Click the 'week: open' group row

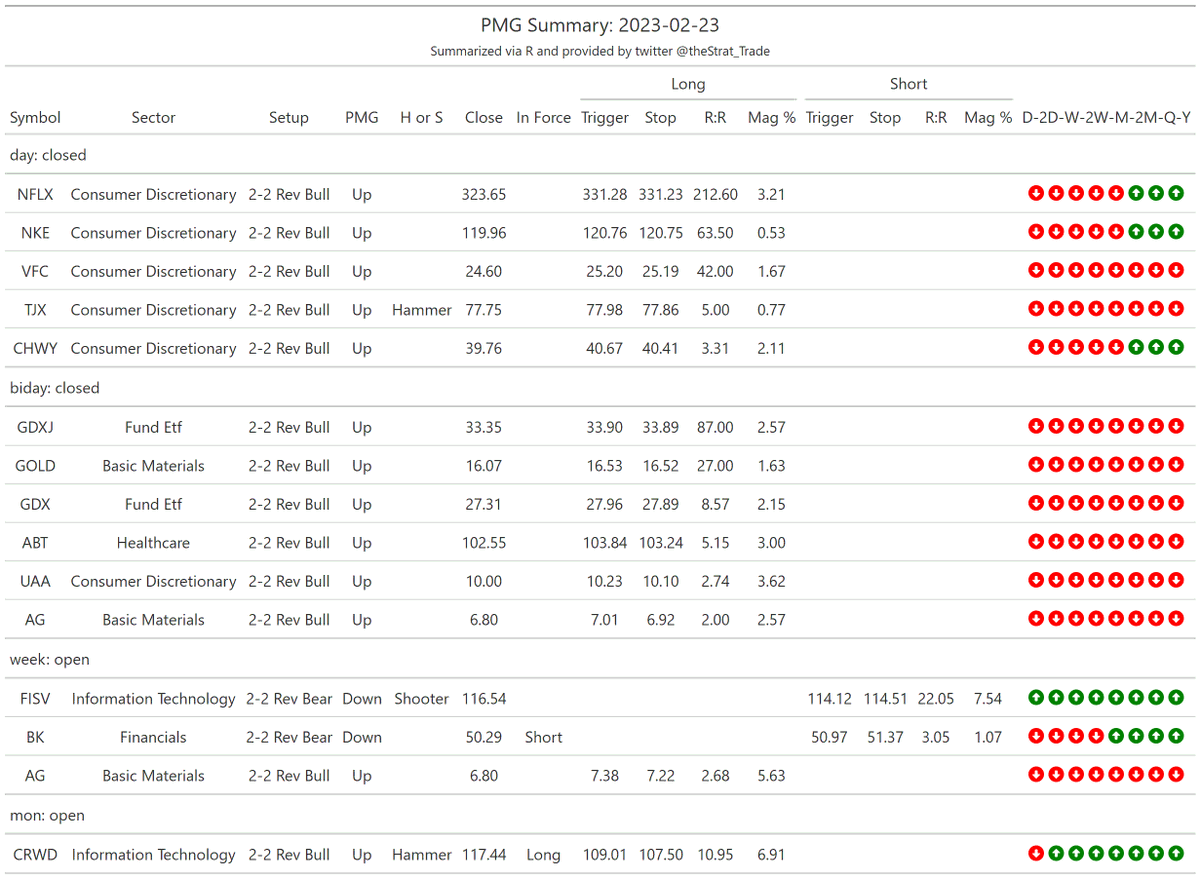tap(600, 660)
